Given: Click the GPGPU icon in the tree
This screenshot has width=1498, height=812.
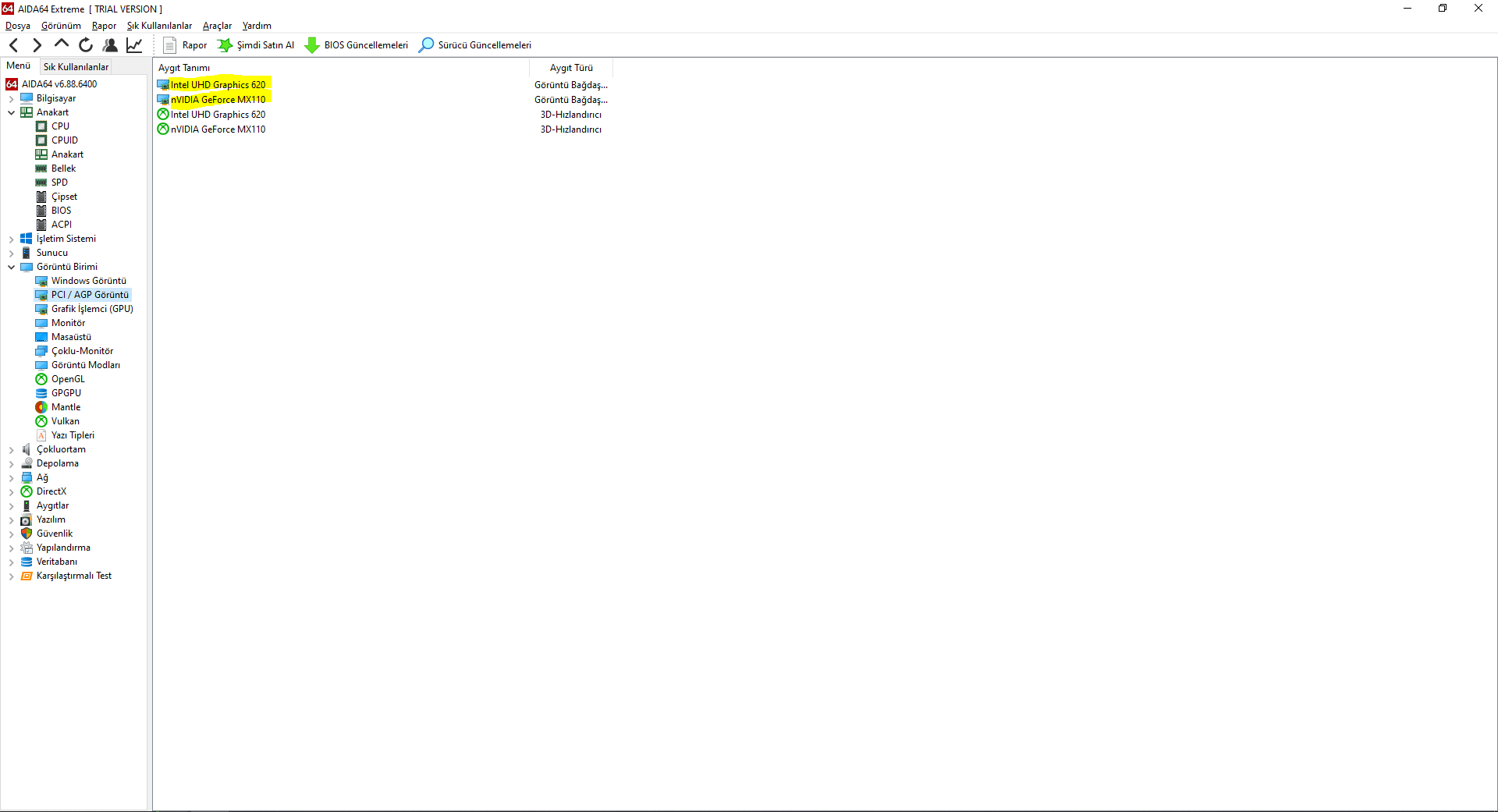Looking at the screenshot, I should point(41,393).
